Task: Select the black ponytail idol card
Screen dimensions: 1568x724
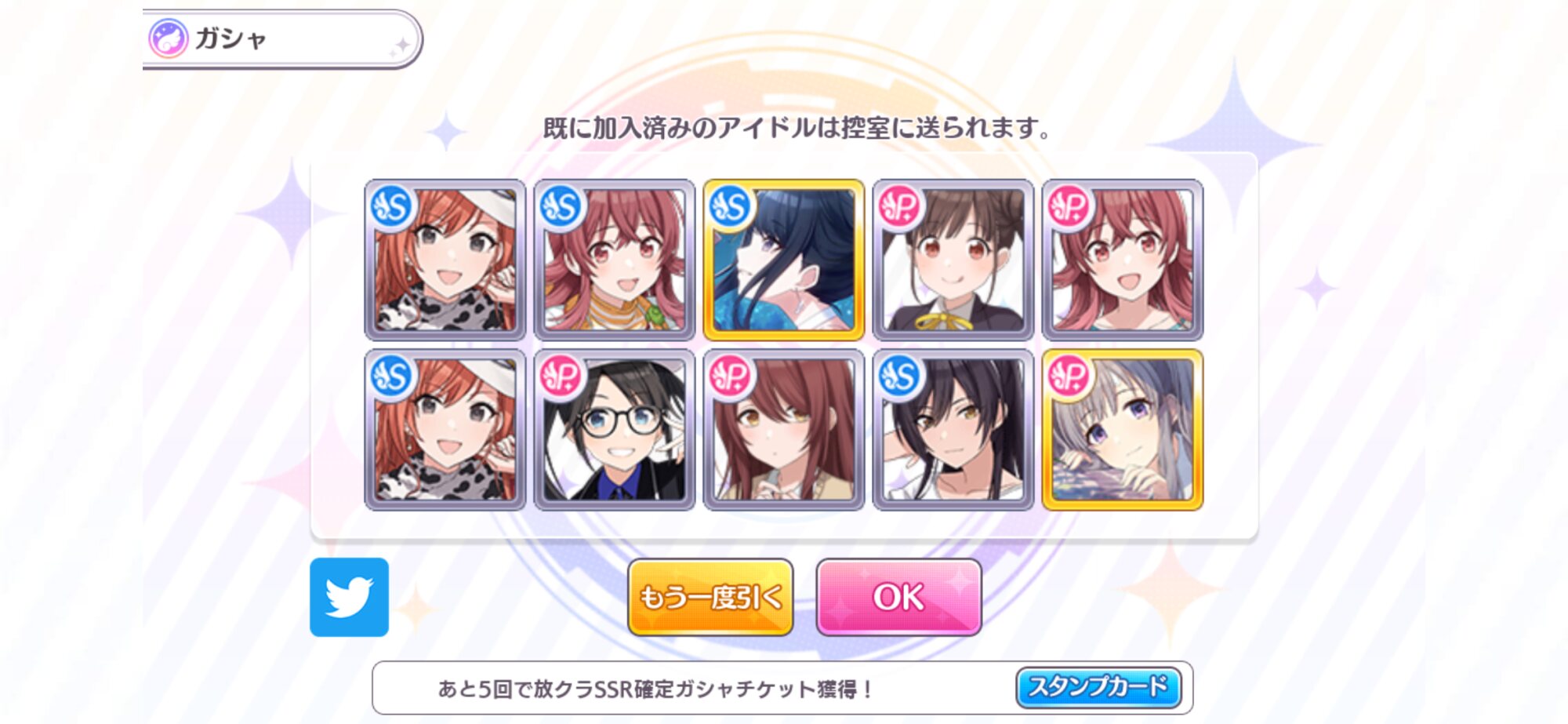Action: click(x=953, y=430)
